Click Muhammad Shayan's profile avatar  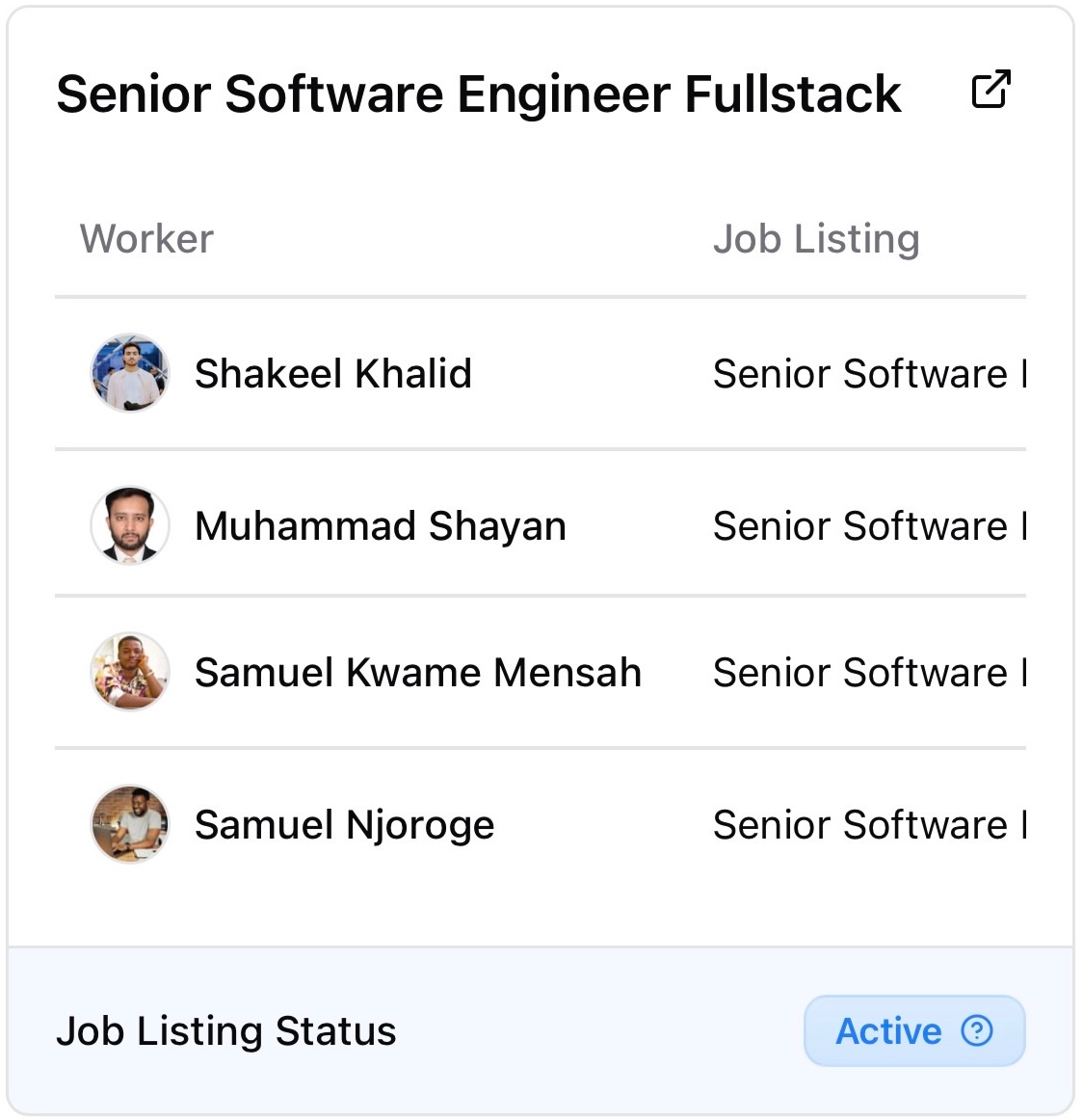click(x=130, y=525)
